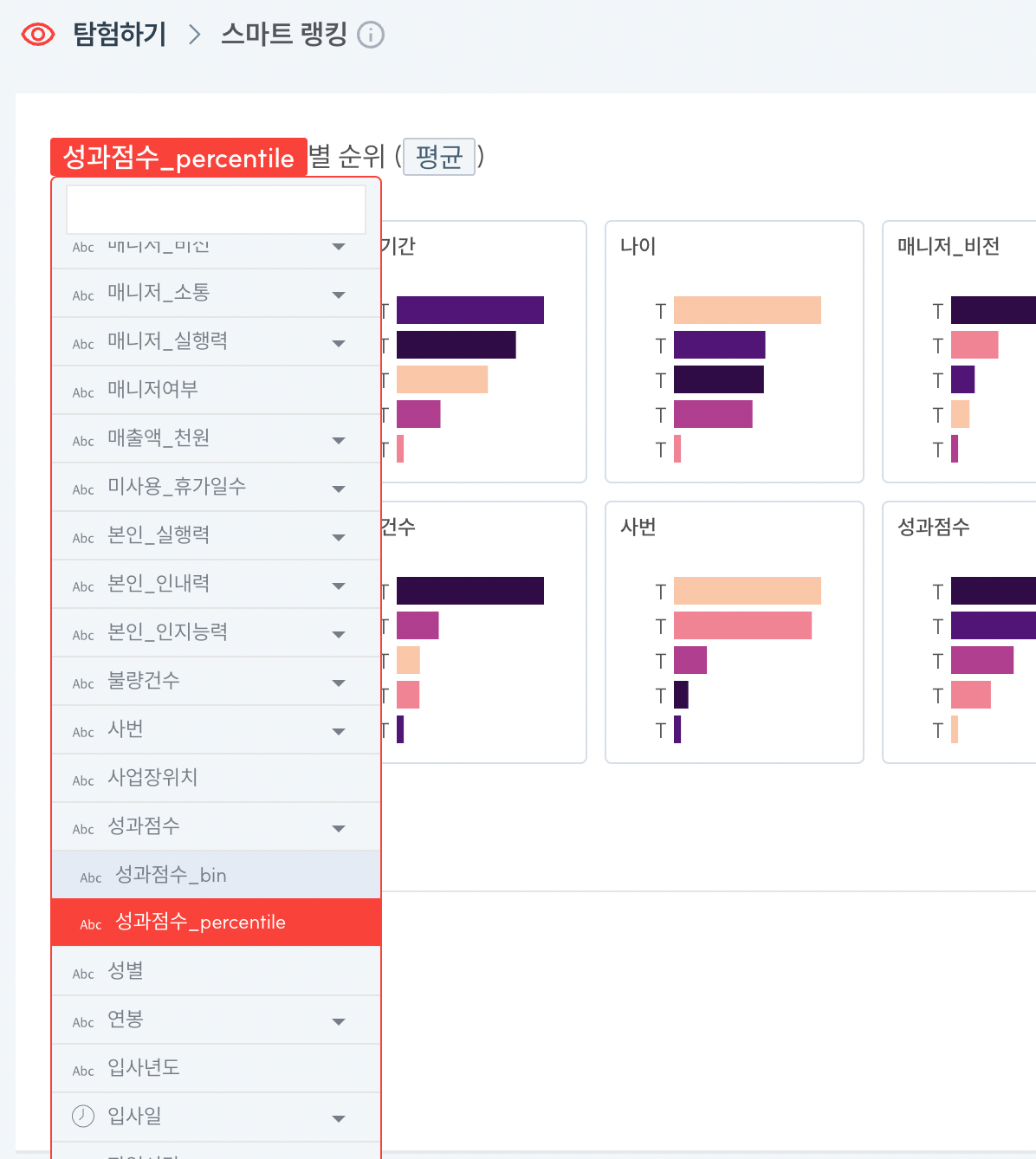Expand the 본인_인지능력 arrow
Screen dimensions: 1036x1159
click(x=339, y=634)
